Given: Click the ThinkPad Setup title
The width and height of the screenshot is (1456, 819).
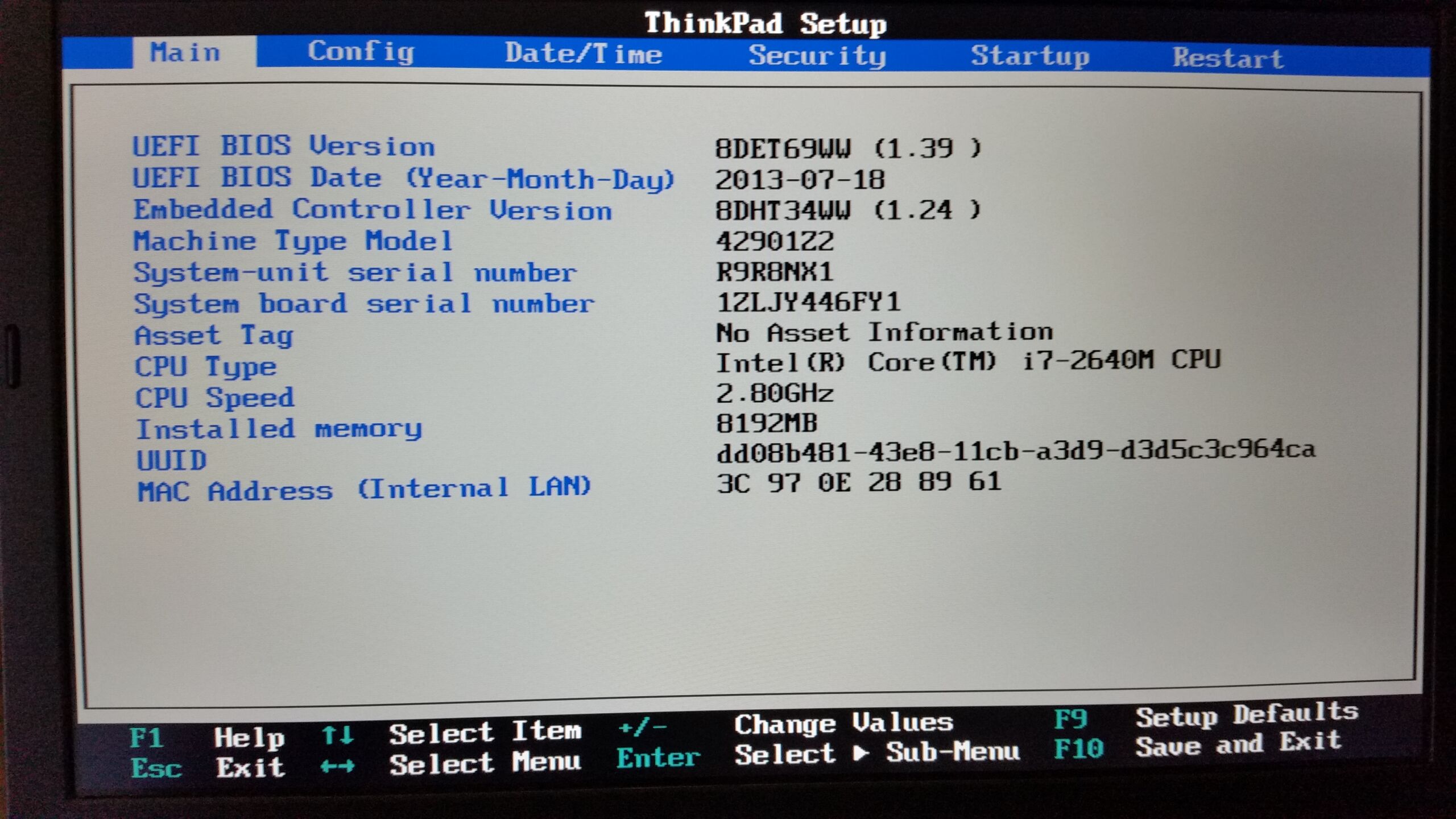Looking at the screenshot, I should (x=766, y=24).
